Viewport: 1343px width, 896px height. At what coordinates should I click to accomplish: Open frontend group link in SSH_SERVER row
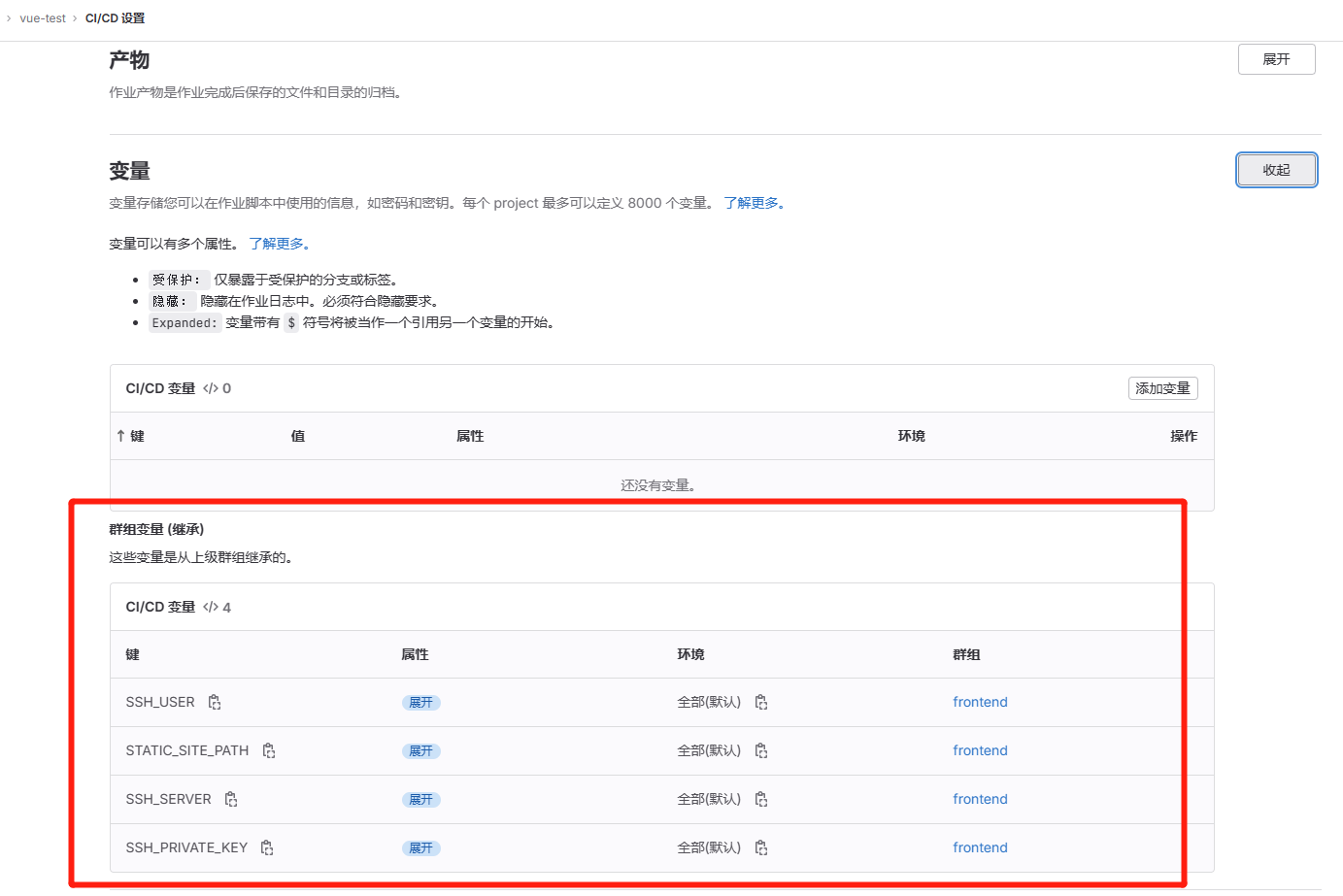tap(980, 799)
